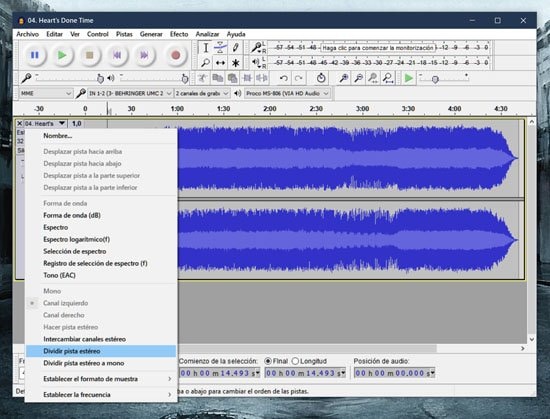Click the Fit Selection zoom icon
This screenshot has height=419, width=550.
[x=373, y=78]
